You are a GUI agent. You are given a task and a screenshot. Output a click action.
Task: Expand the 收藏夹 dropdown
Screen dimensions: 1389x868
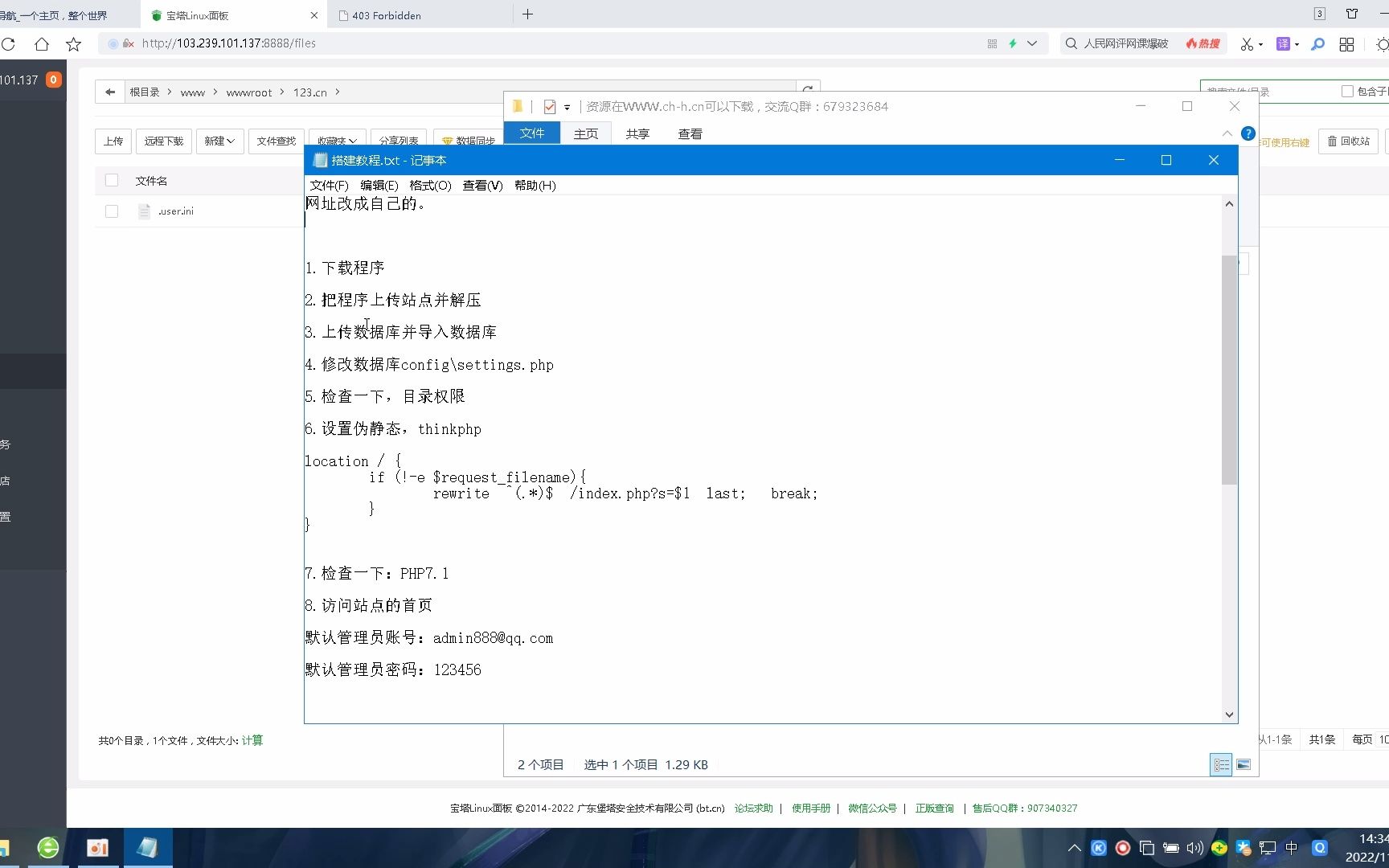(336, 141)
